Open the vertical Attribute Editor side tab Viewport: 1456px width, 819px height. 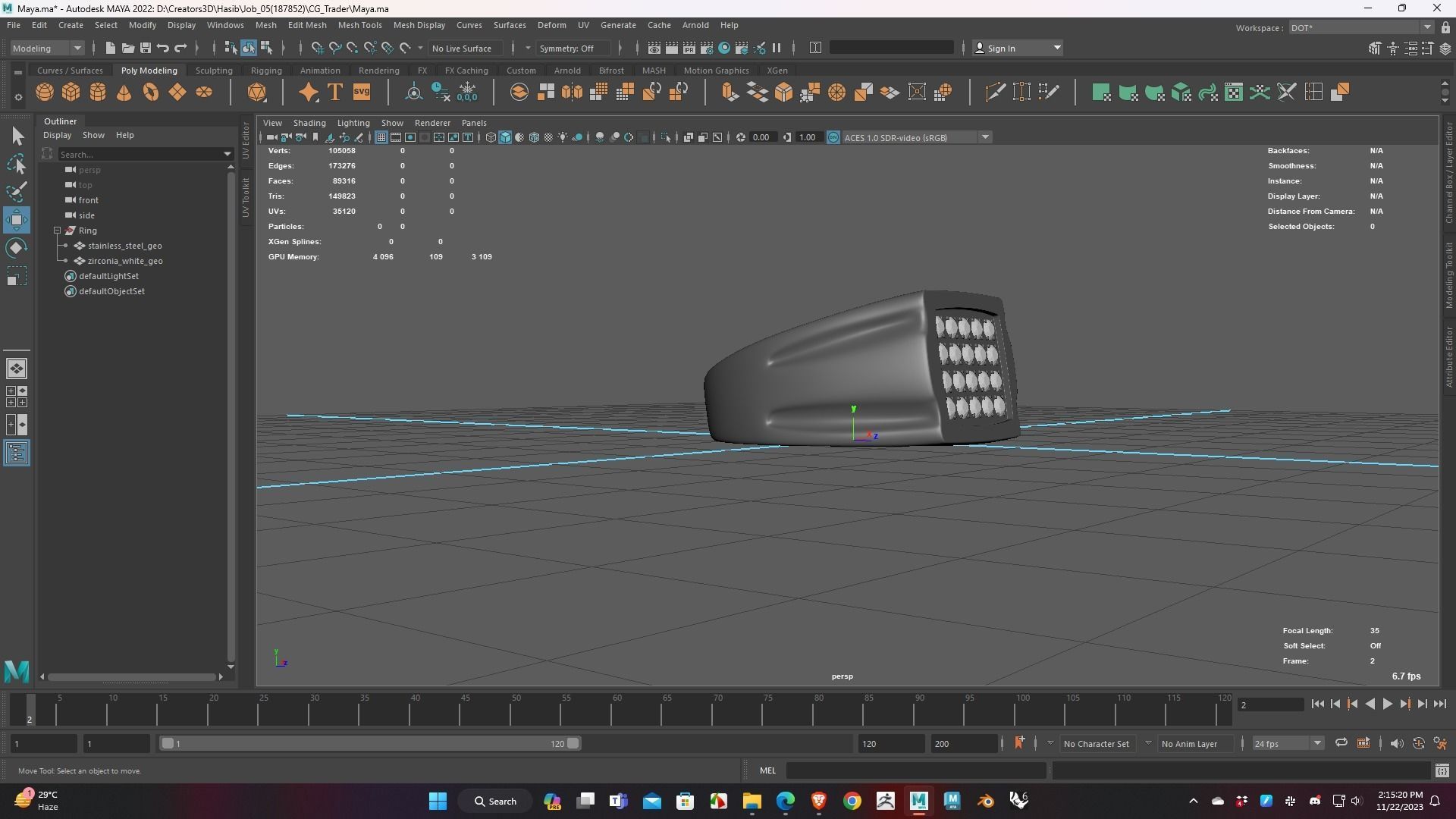[x=1448, y=356]
